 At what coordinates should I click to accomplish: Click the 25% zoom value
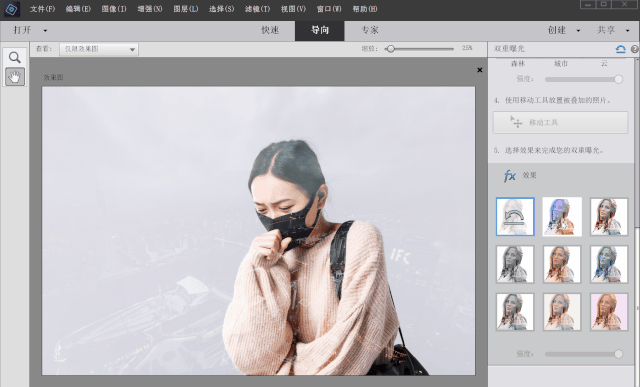click(x=467, y=48)
